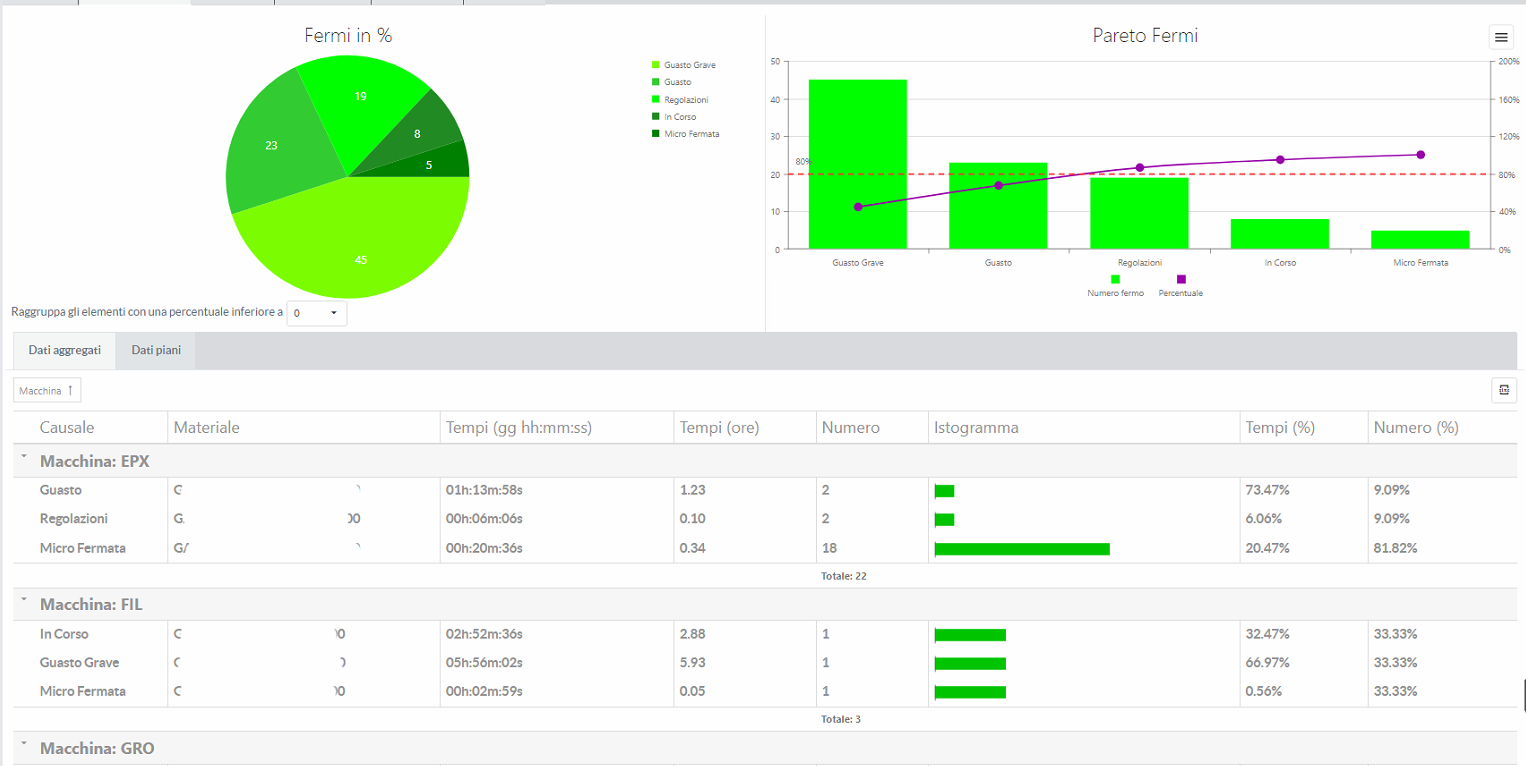Collapse the Macchina: GRO group
This screenshot has width=1526, height=766.
tap(23, 746)
